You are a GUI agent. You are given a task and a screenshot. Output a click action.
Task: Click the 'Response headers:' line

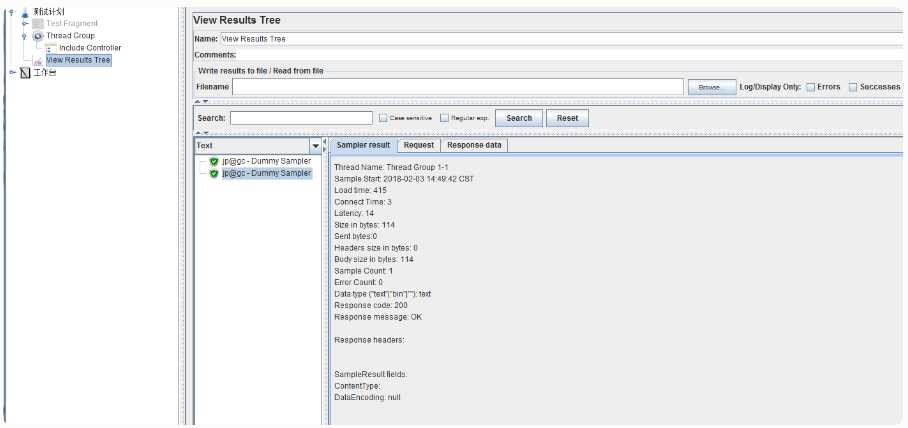tap(369, 340)
